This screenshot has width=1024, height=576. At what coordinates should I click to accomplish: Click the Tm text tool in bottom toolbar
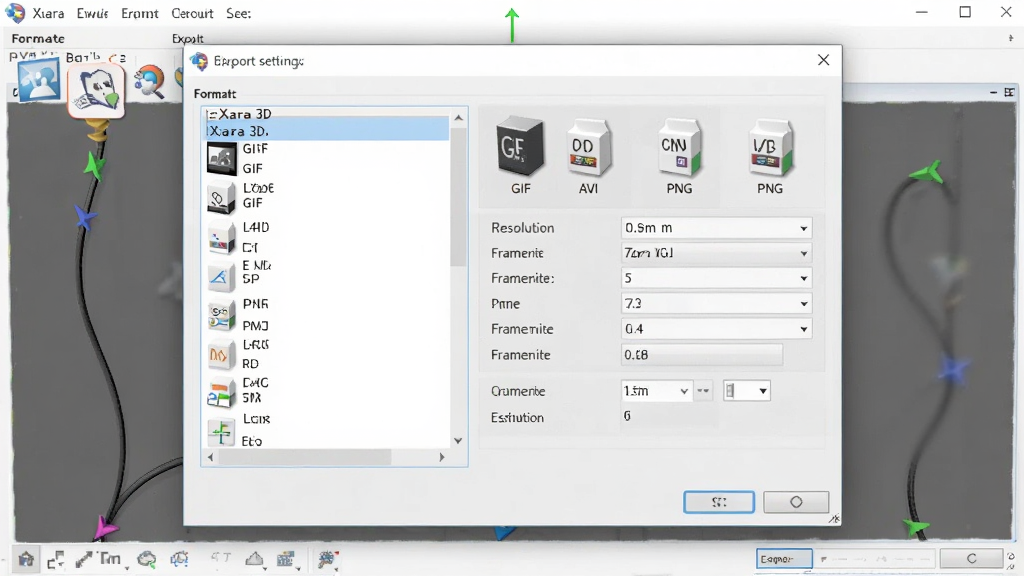click(110, 559)
